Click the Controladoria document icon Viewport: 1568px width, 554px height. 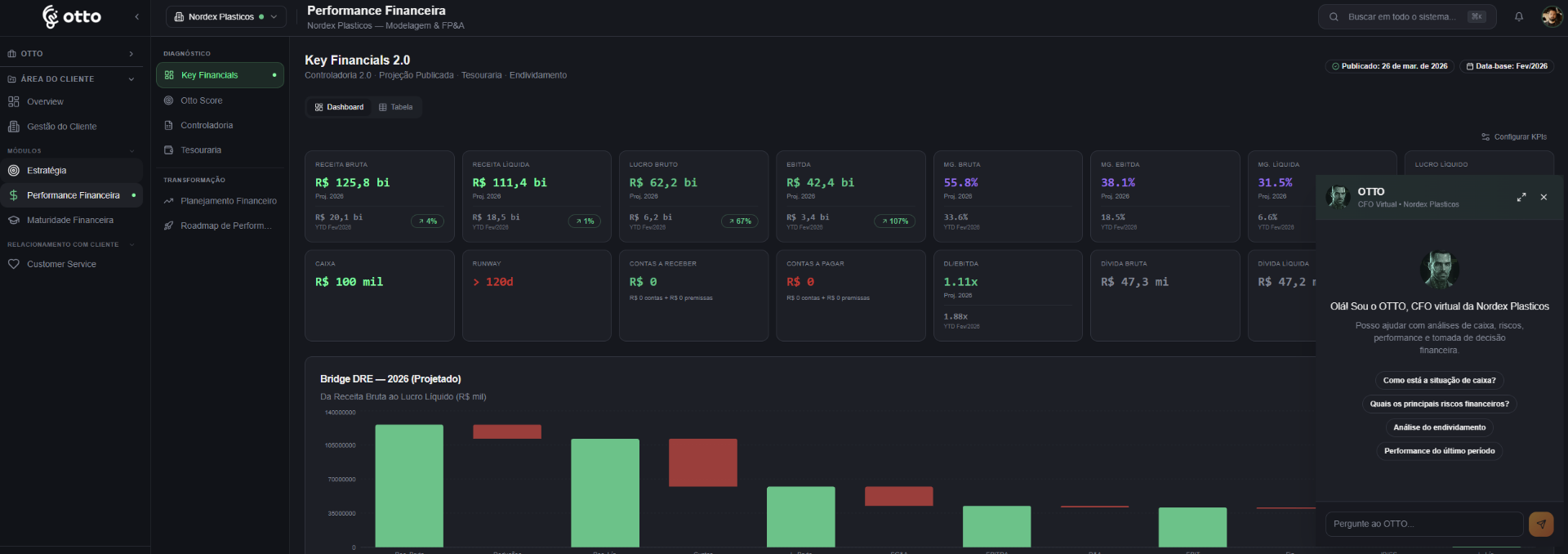tap(168, 126)
